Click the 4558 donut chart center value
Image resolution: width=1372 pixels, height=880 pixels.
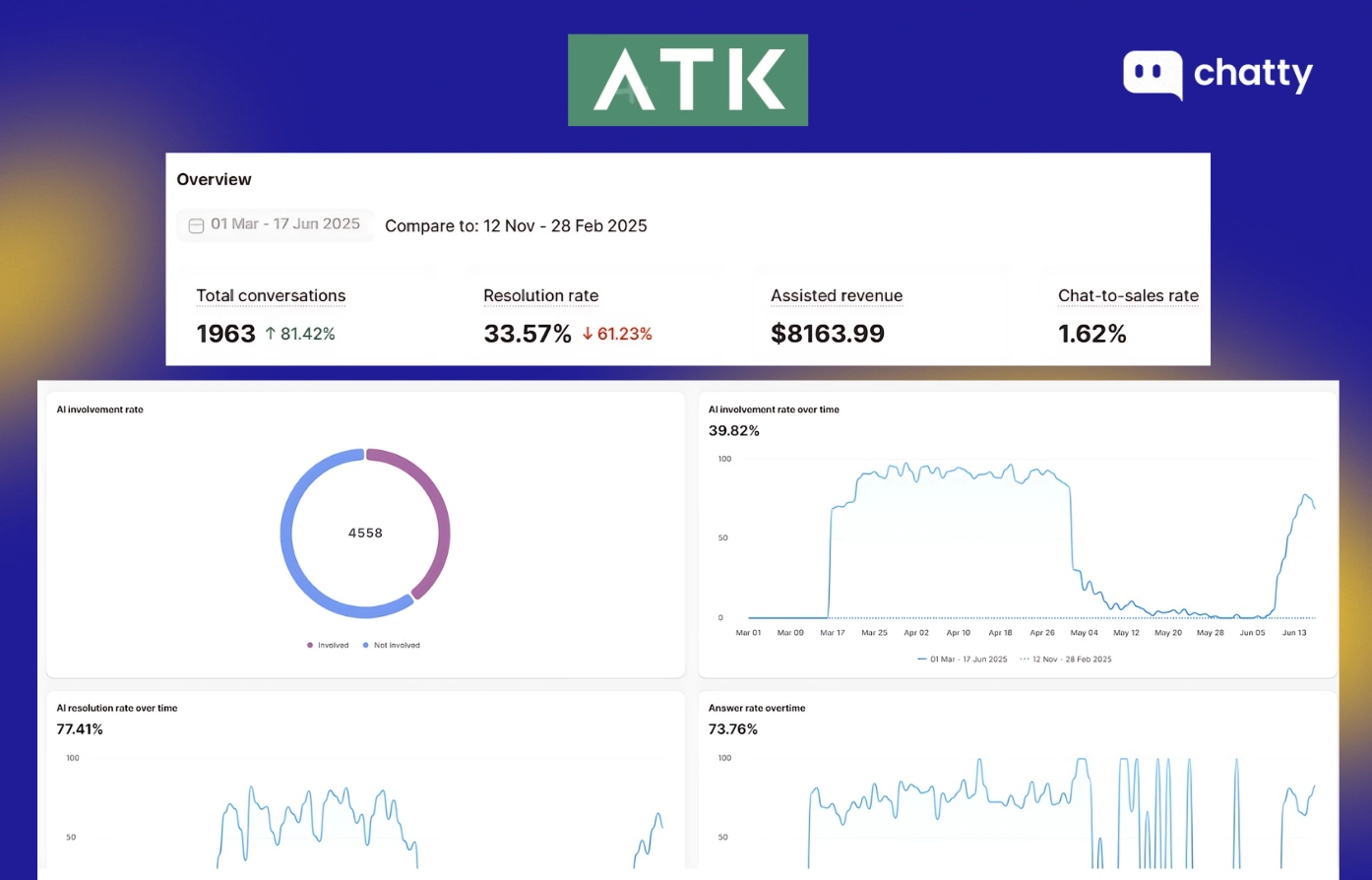tap(365, 533)
